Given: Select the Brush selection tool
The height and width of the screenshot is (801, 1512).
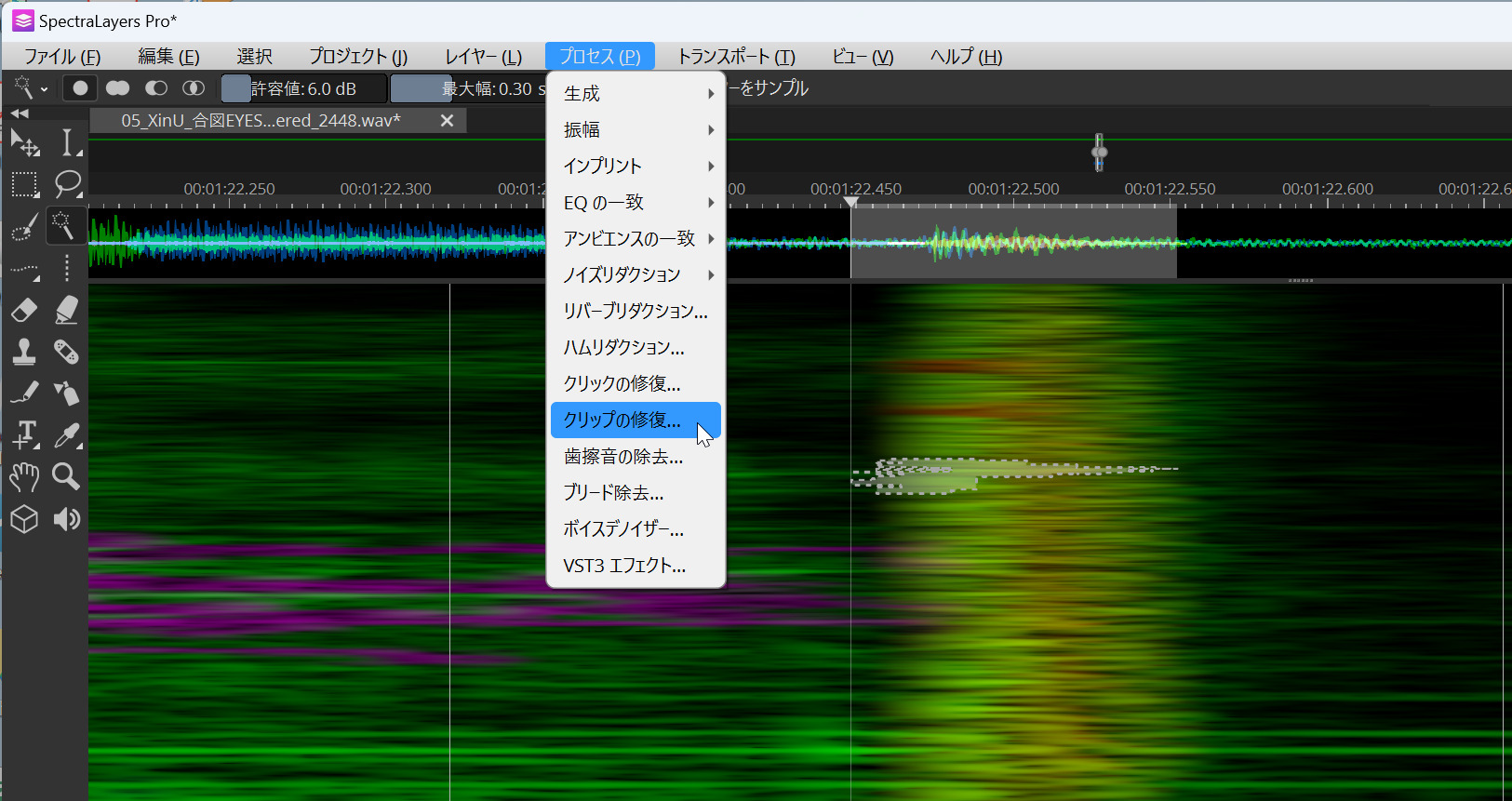Looking at the screenshot, I should pyautogui.click(x=24, y=226).
